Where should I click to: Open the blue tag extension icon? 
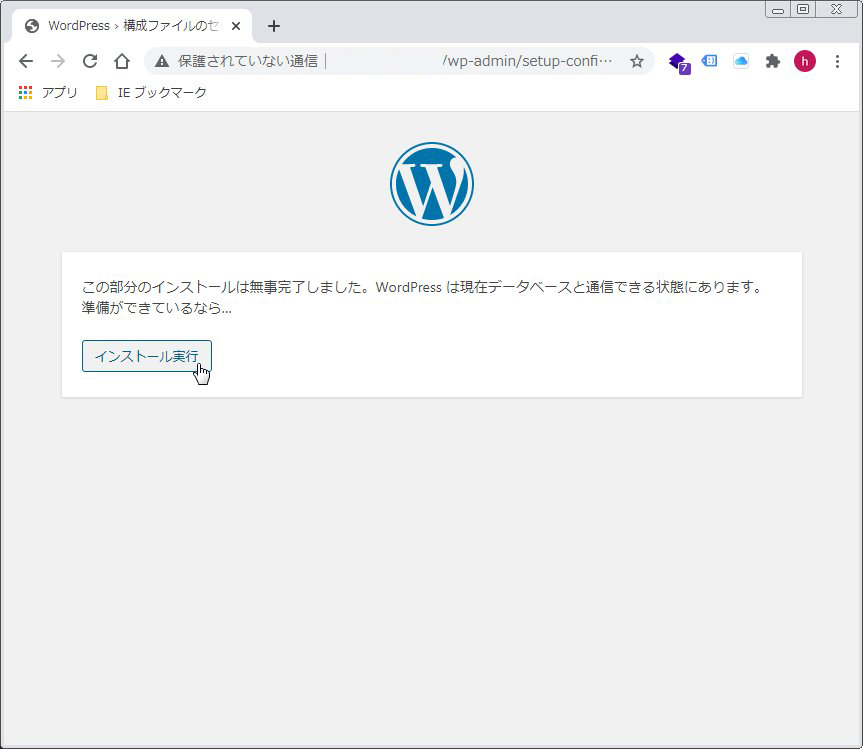pos(709,61)
